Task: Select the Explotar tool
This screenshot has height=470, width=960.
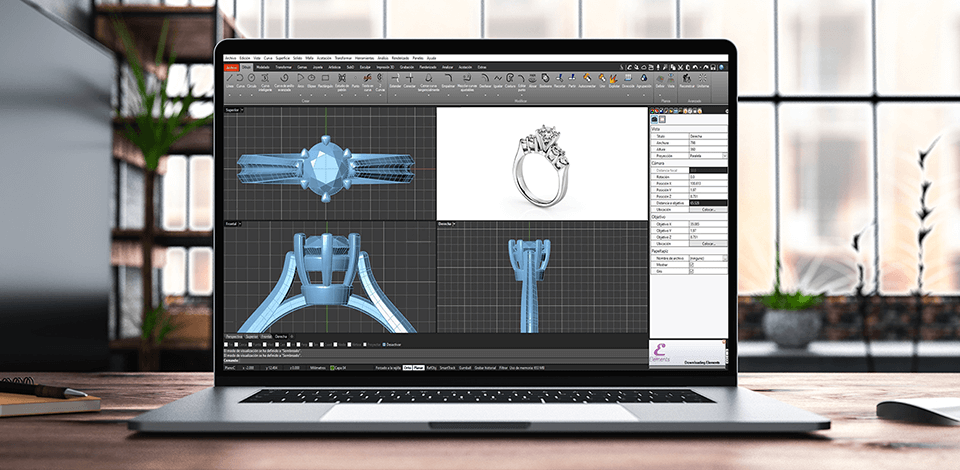Action: tap(614, 78)
